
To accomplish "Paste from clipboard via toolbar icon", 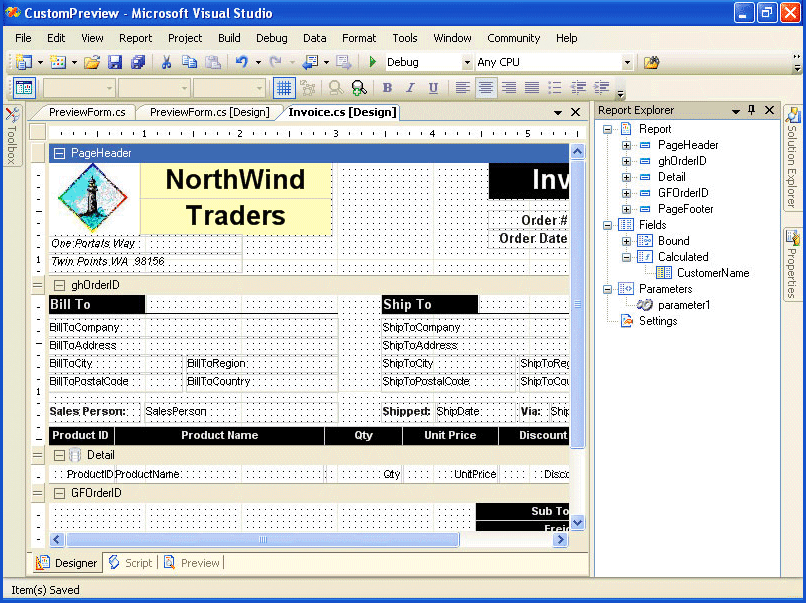I will (214, 61).
